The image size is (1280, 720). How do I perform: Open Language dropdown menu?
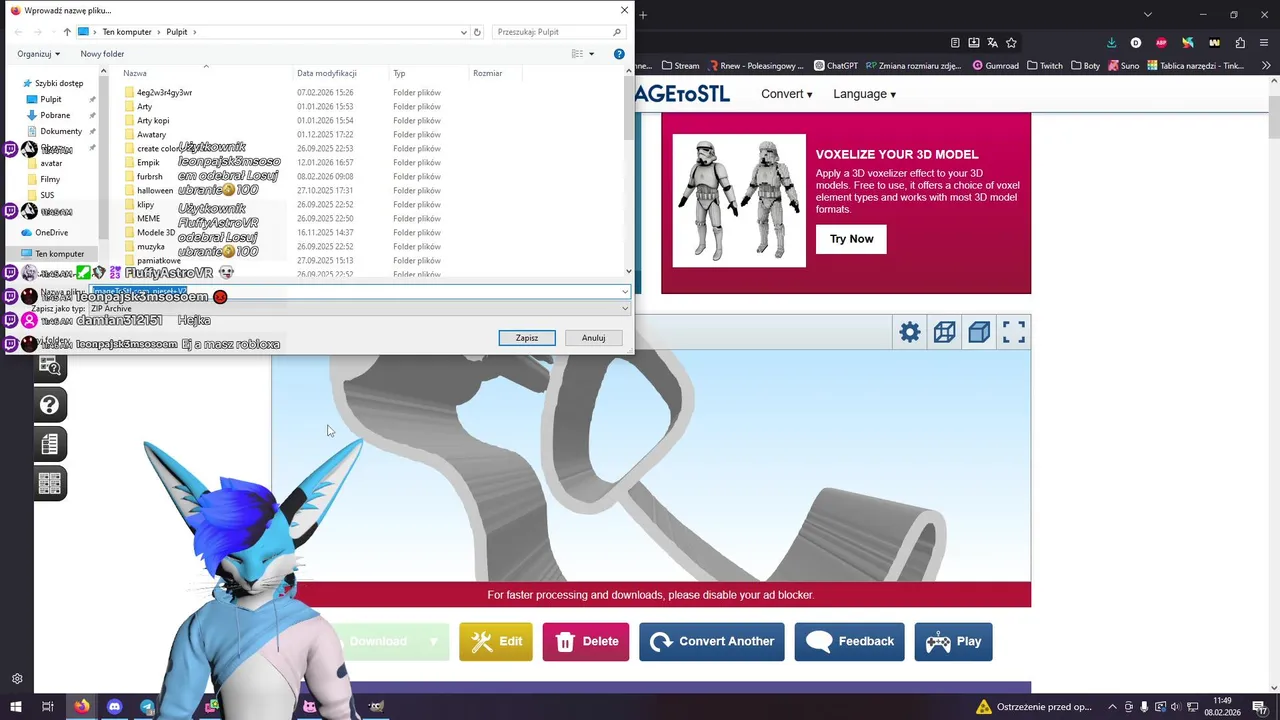[x=864, y=94]
